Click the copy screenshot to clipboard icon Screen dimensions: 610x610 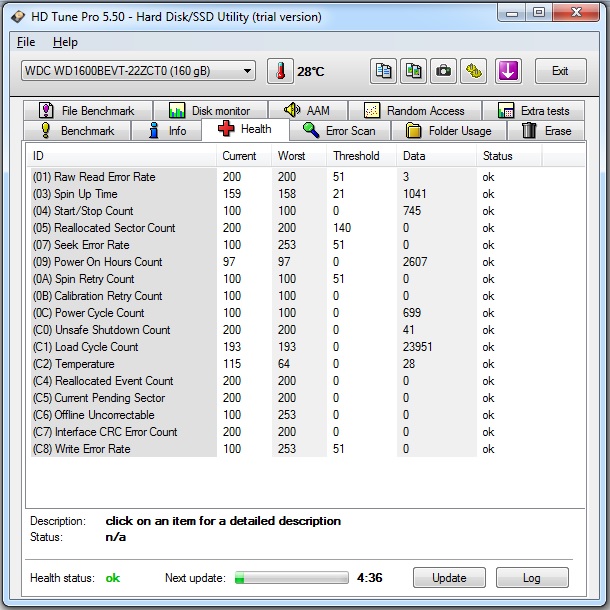413,71
